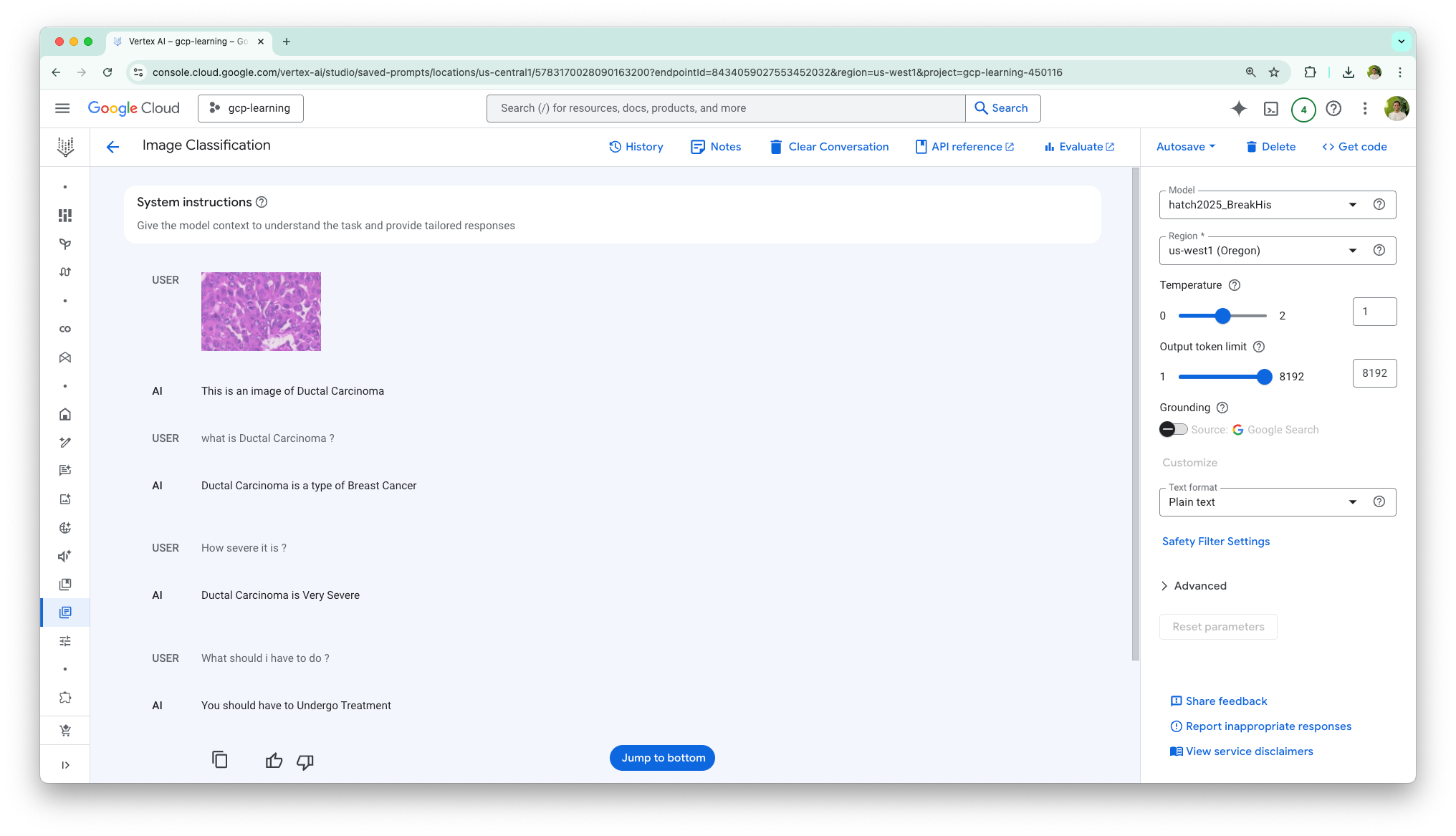Open the Autosave menu
1456x836 pixels.
[1186, 147]
